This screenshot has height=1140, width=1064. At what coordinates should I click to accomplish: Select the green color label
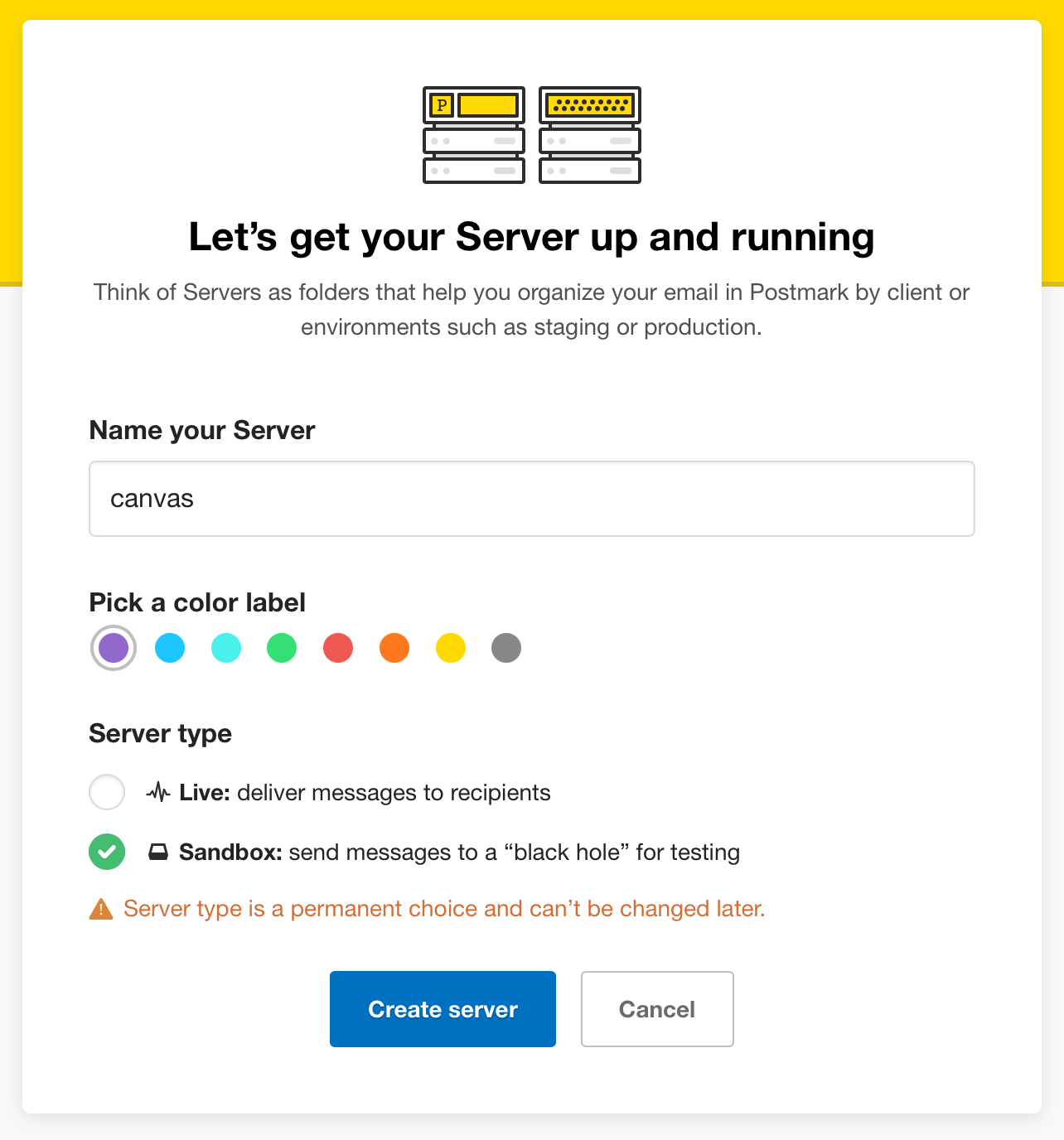click(x=282, y=648)
